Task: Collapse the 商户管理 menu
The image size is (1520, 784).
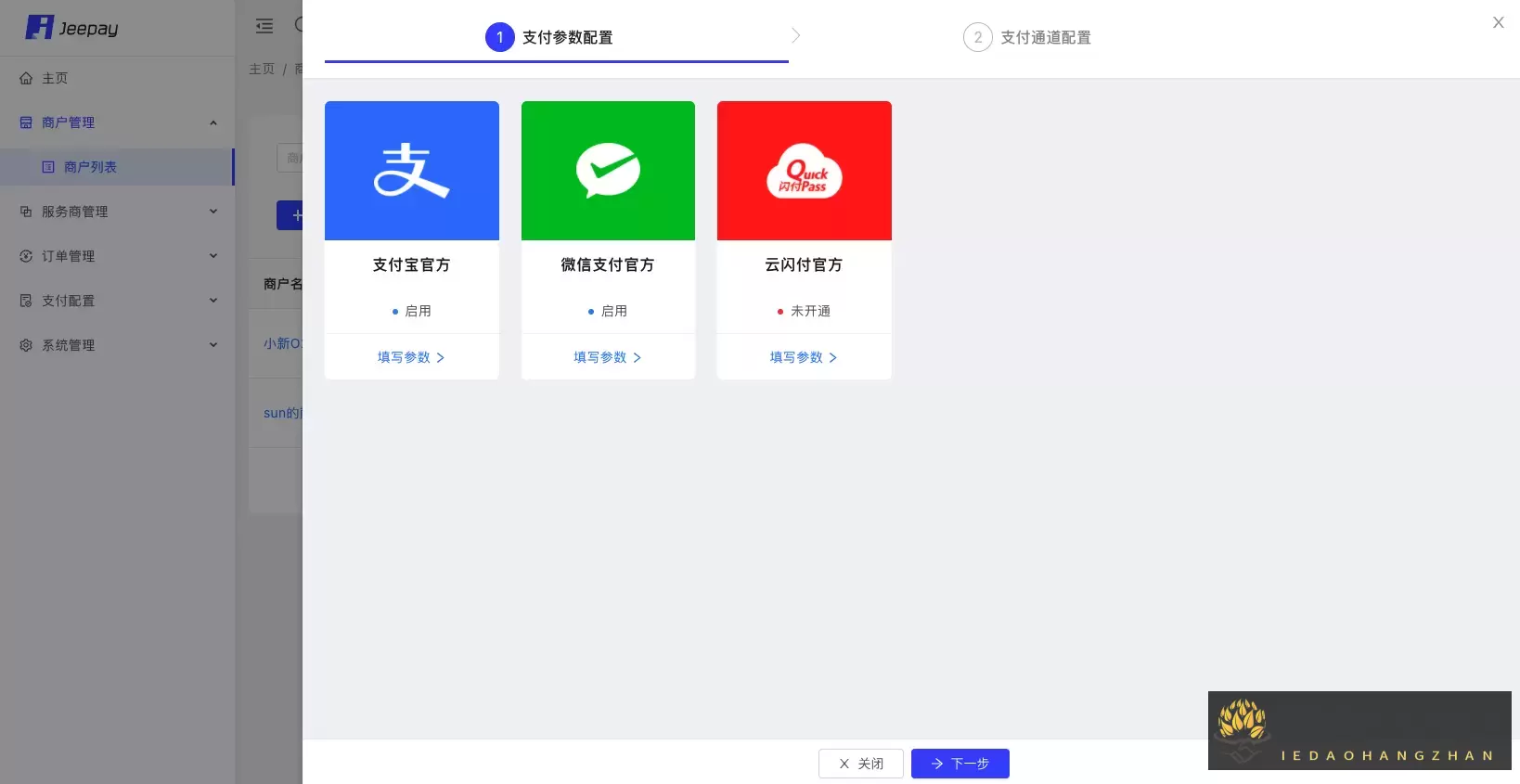Action: [x=213, y=122]
